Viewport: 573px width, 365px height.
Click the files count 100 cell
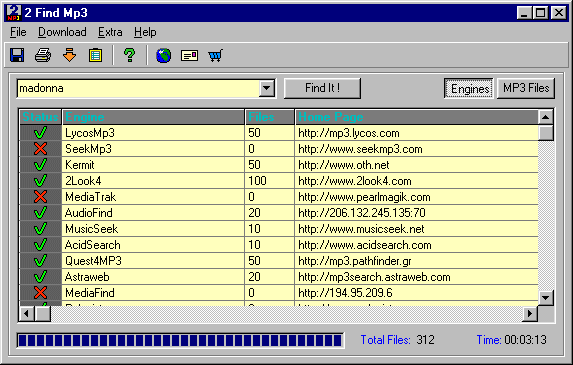click(270, 181)
